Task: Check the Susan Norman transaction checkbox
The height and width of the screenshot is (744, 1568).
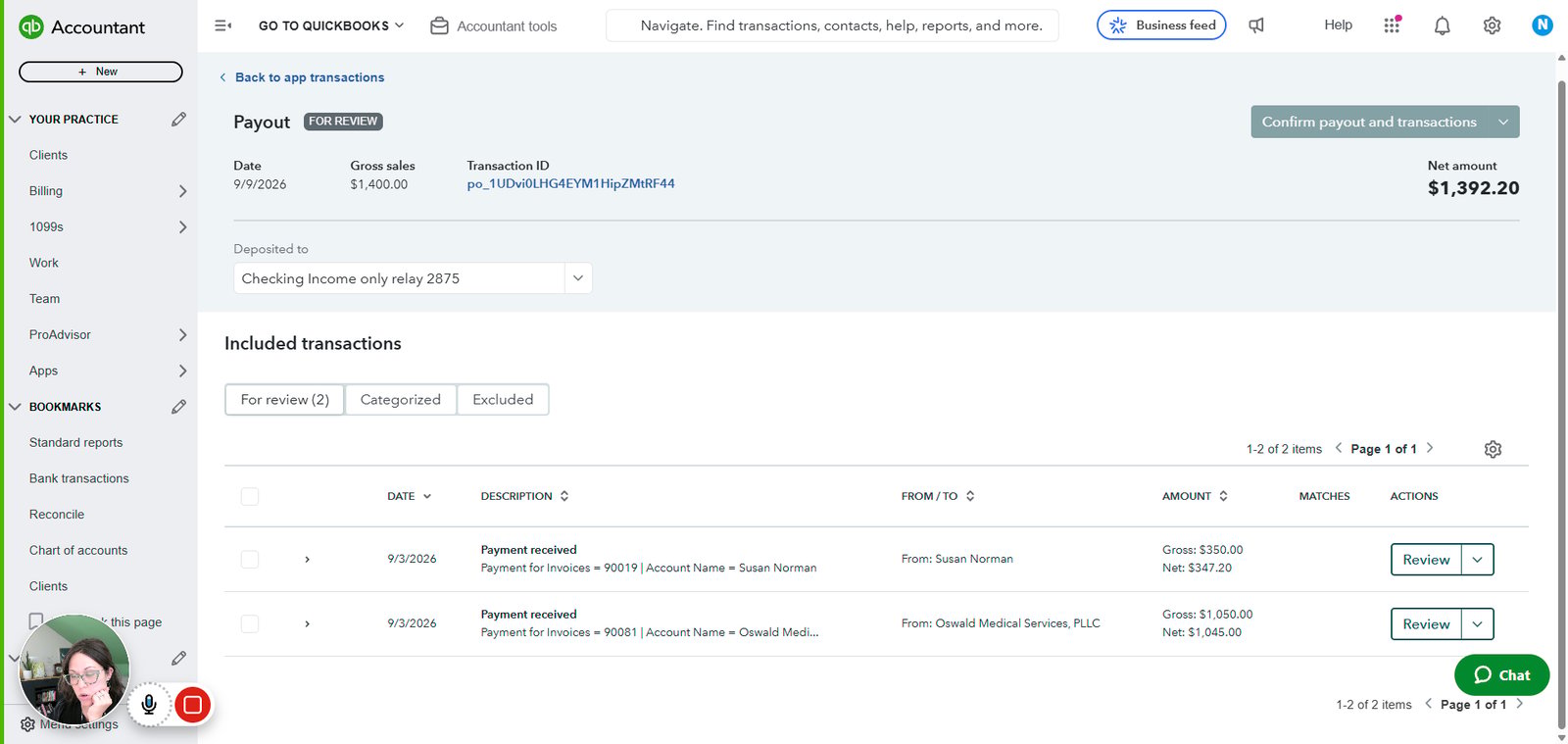Action: (250, 559)
